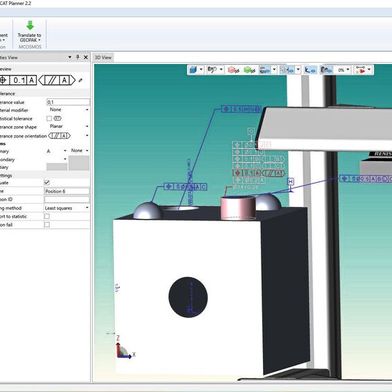Click the dark circular hole on block front
The height and width of the screenshot is (392, 392).
(188, 297)
